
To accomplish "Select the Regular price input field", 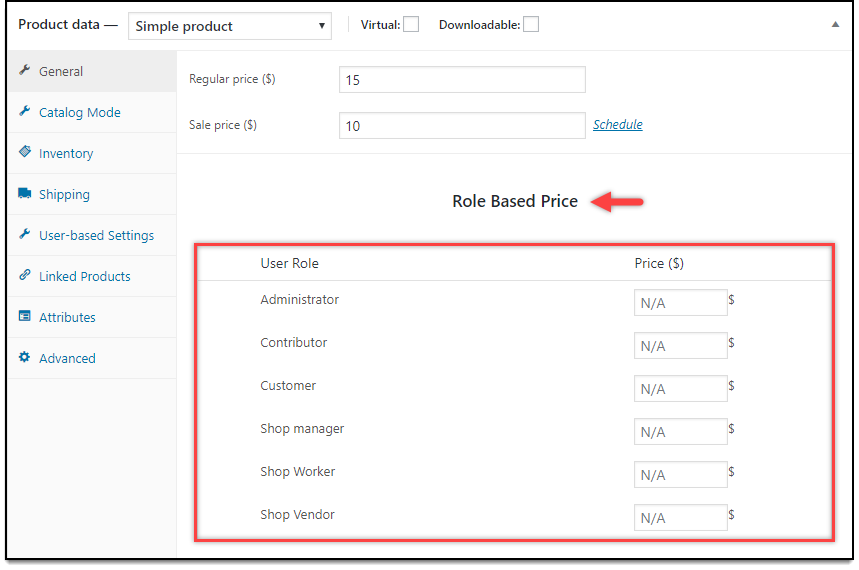I will pyautogui.click(x=462, y=80).
